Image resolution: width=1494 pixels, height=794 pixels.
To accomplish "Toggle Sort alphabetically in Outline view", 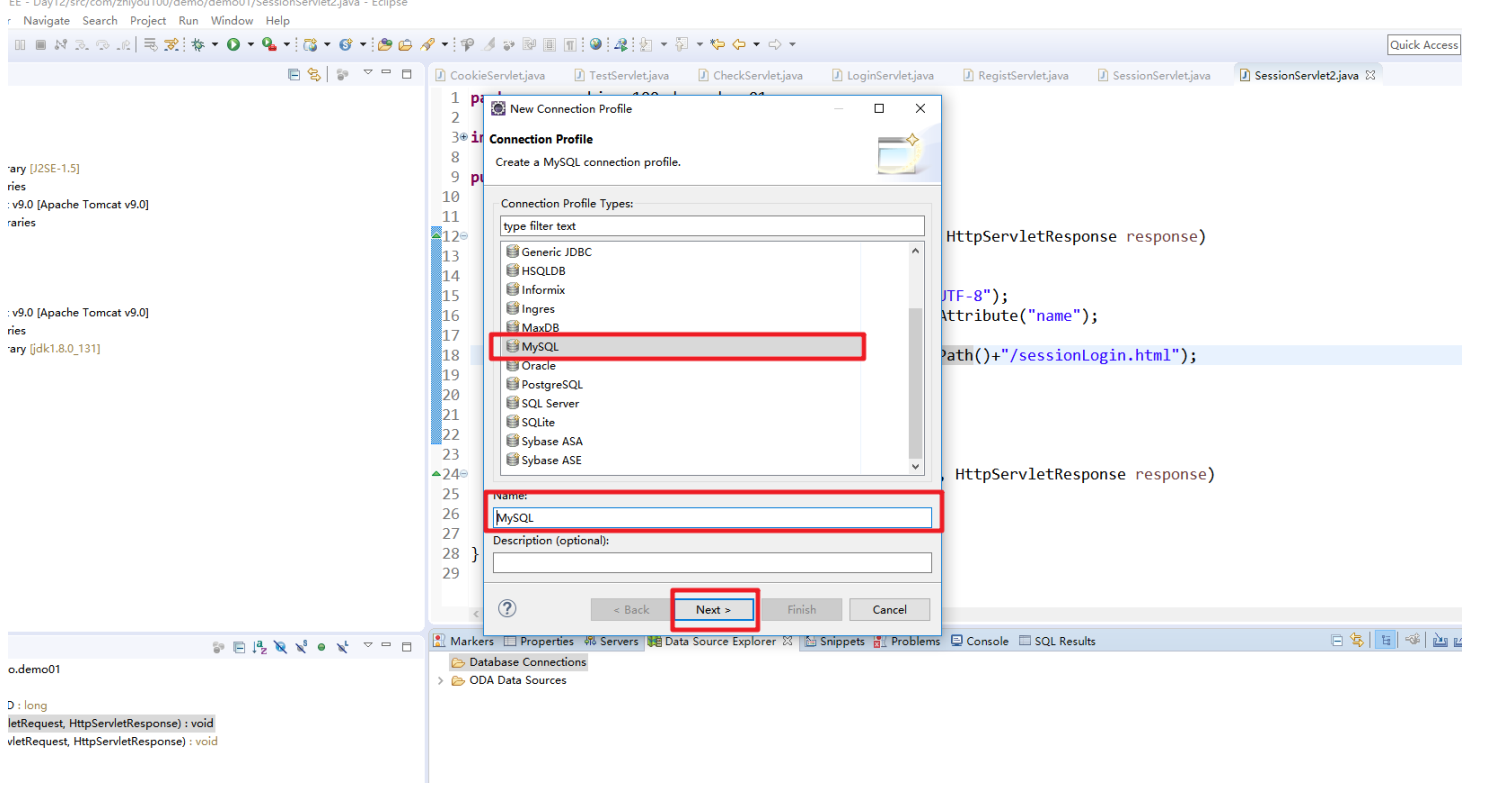I will pos(259,647).
